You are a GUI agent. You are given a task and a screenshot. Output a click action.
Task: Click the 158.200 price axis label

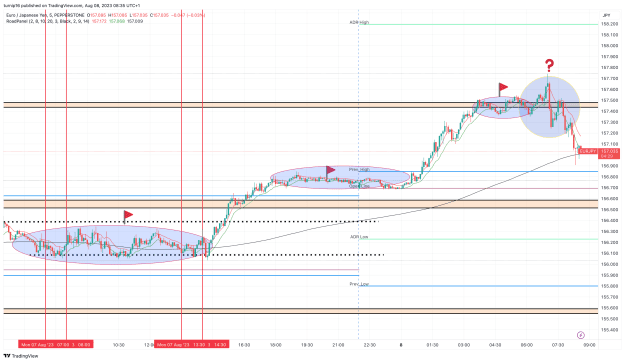point(609,24)
